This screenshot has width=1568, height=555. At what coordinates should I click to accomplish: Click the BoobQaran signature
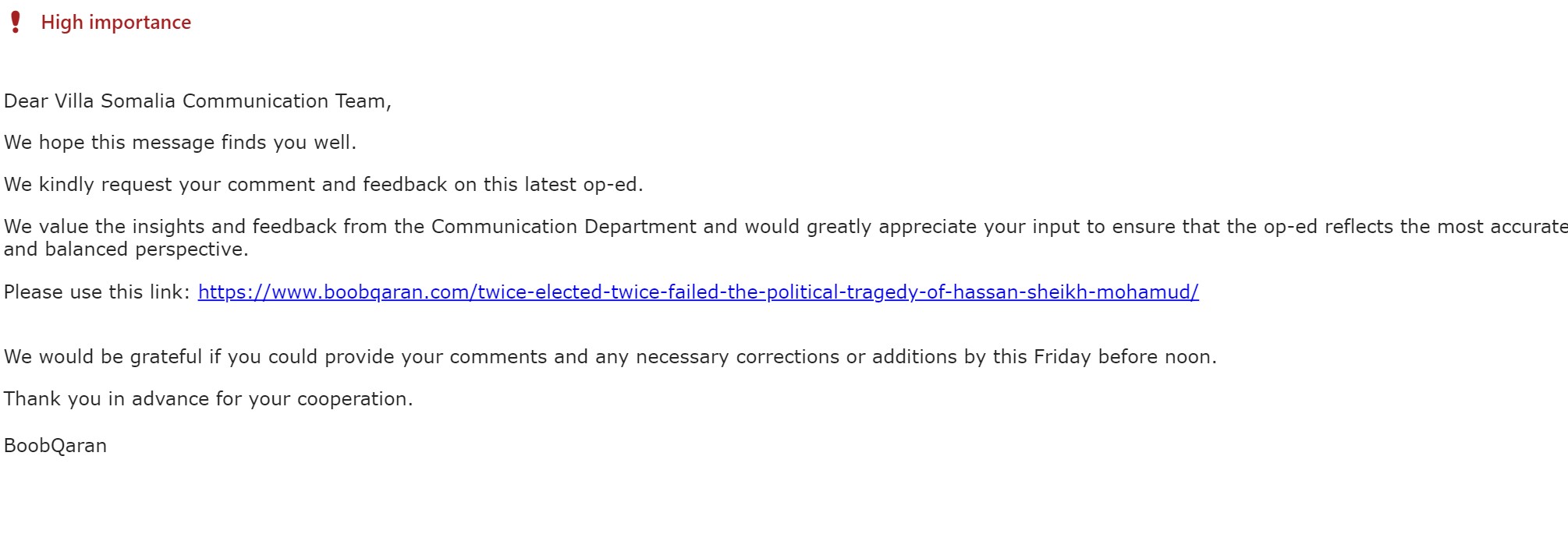pos(55,446)
